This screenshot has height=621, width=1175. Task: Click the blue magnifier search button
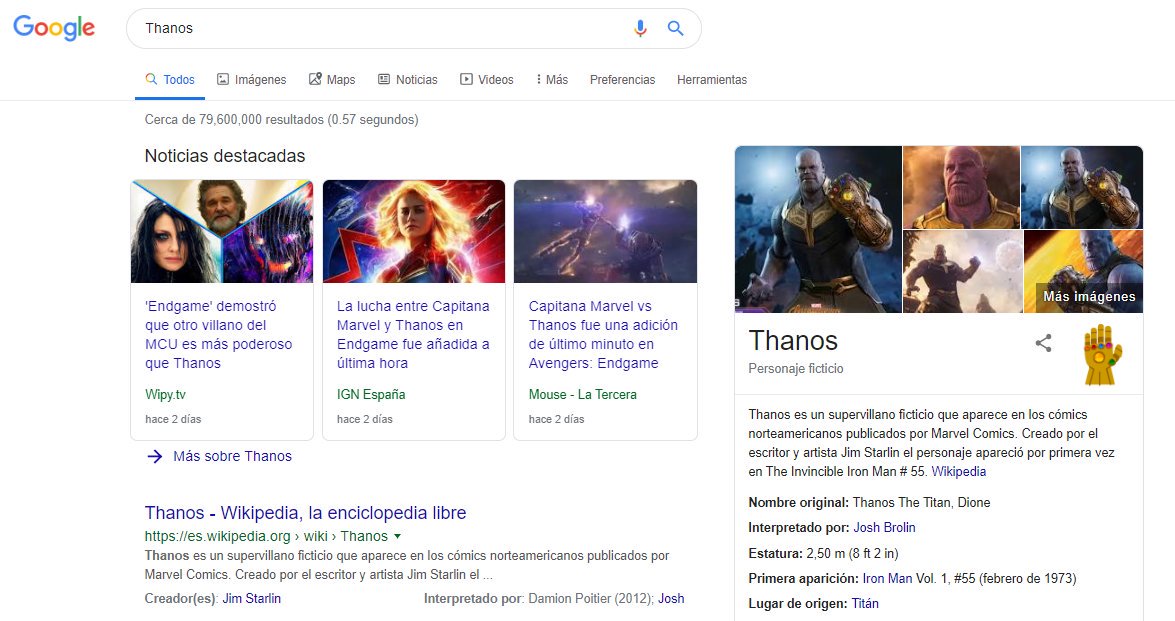[x=675, y=28]
